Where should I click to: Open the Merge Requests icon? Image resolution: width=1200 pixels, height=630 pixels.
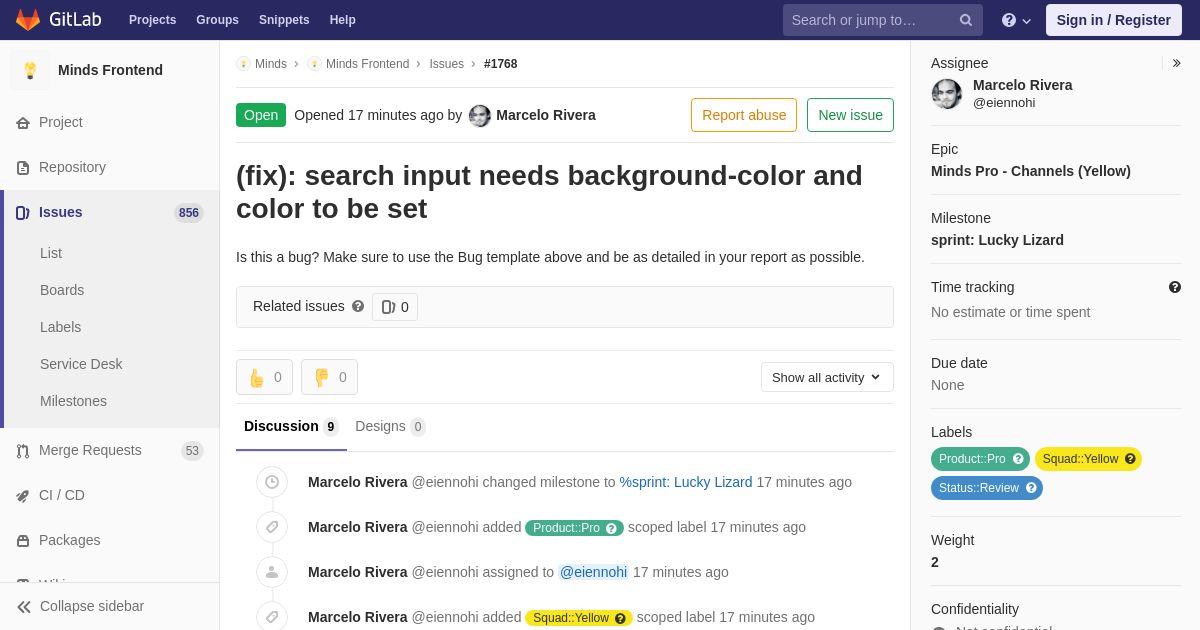[23, 451]
